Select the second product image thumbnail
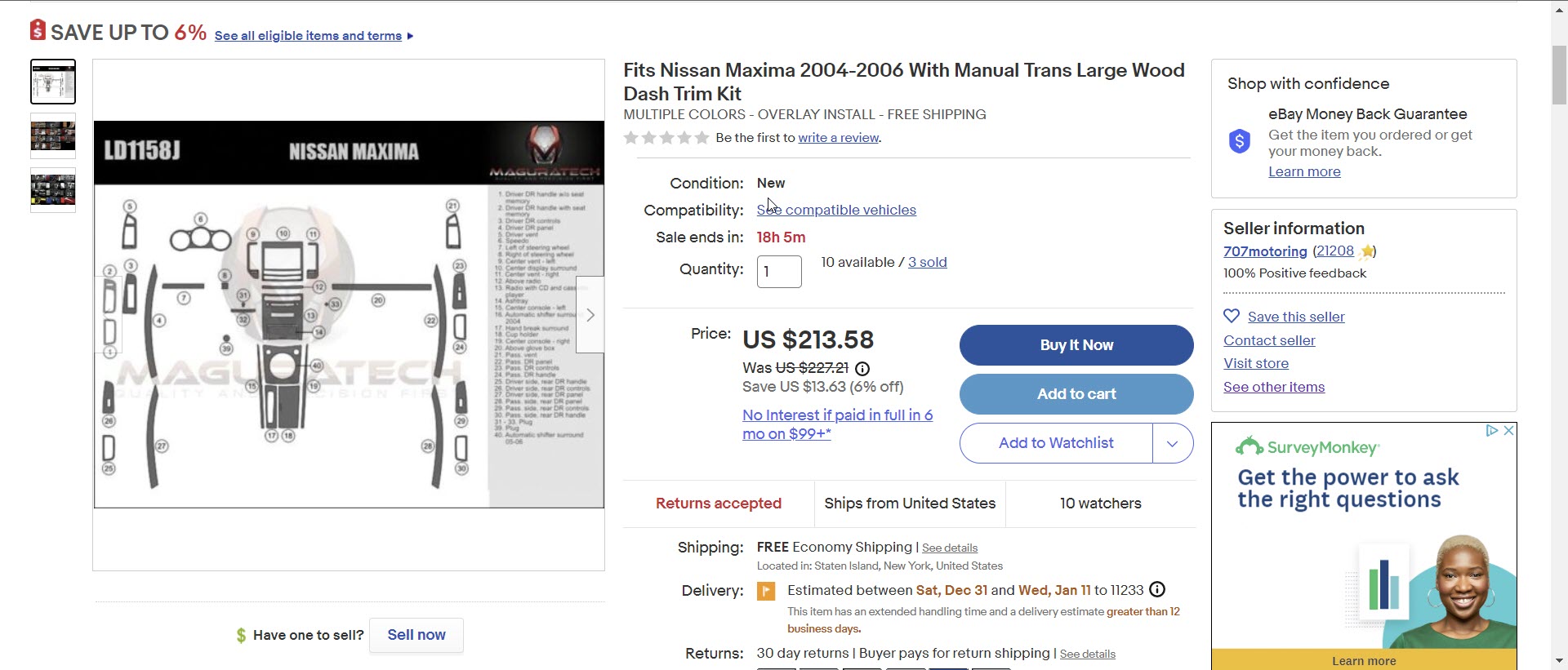Image resolution: width=1568 pixels, height=670 pixels. pos(53,135)
